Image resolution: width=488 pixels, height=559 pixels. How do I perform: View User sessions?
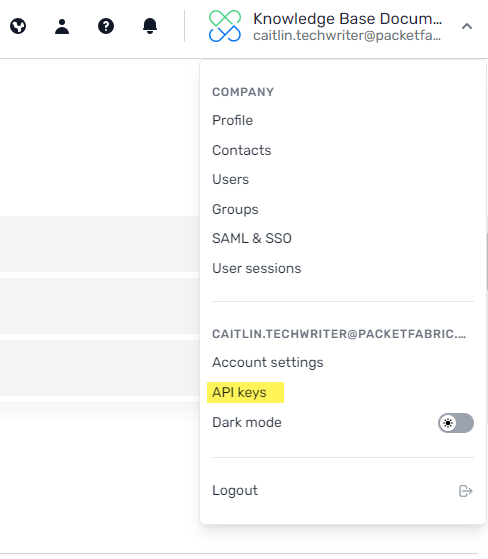[257, 268]
